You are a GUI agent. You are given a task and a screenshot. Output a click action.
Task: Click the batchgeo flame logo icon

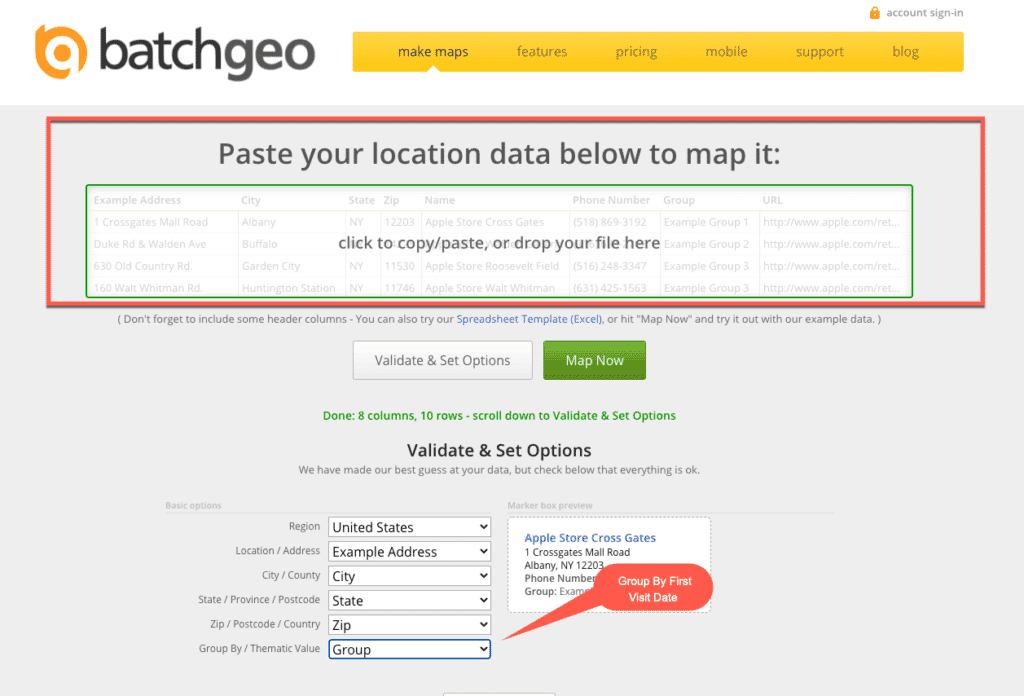point(60,51)
